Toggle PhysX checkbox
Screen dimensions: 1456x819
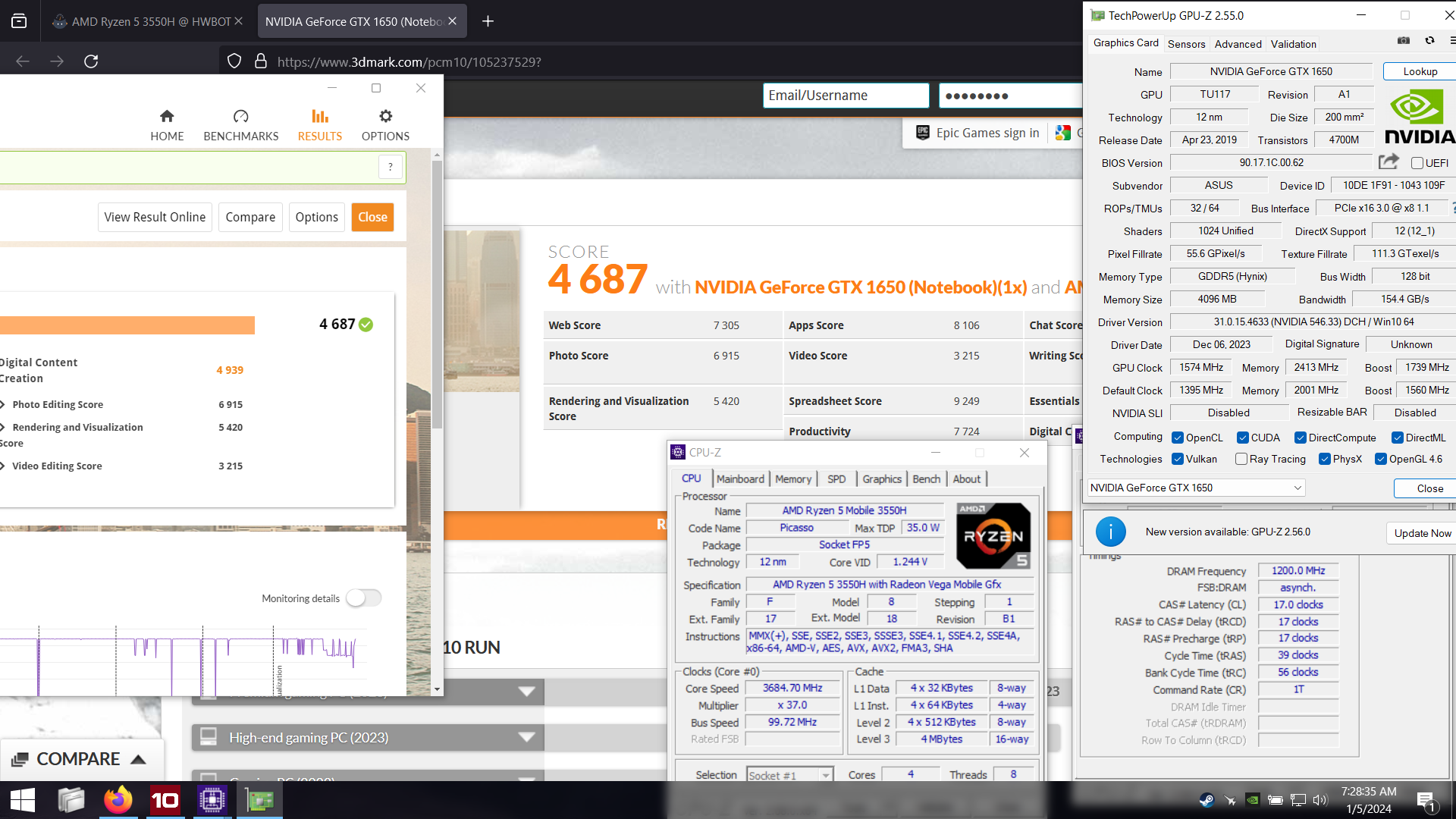coord(1325,459)
